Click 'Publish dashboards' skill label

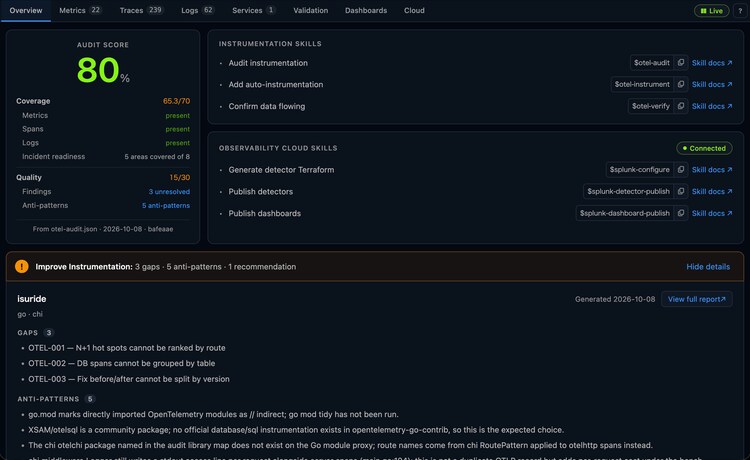pyautogui.click(x=265, y=213)
